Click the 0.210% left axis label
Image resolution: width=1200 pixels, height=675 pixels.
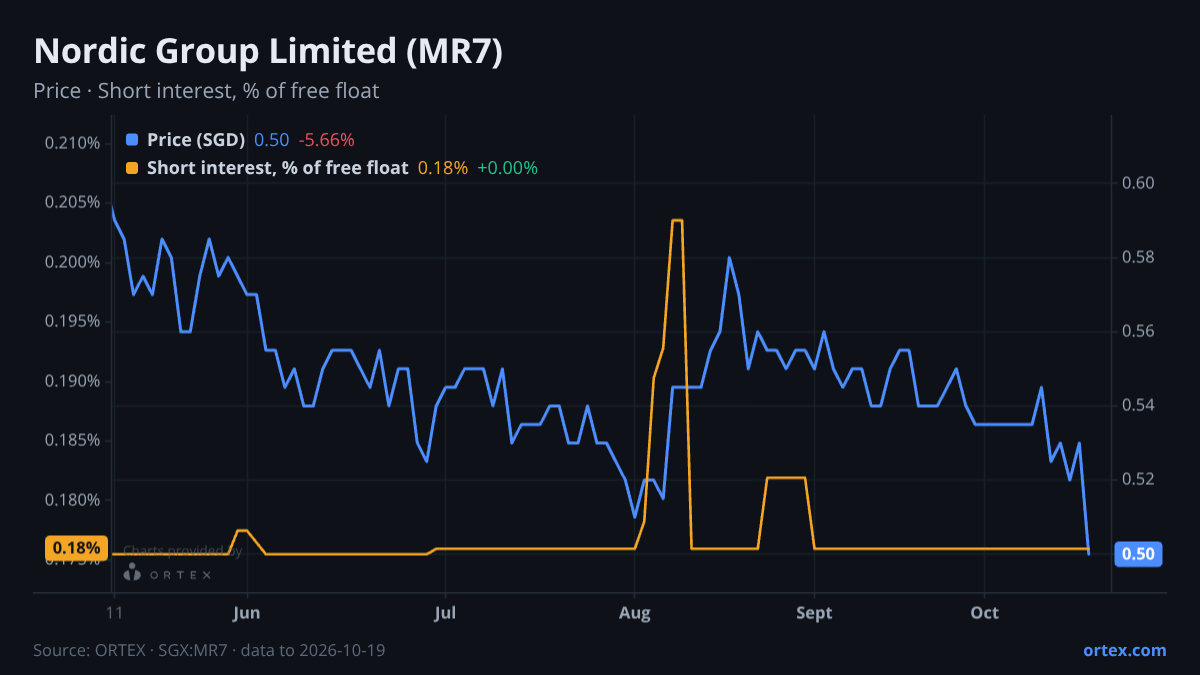73,143
